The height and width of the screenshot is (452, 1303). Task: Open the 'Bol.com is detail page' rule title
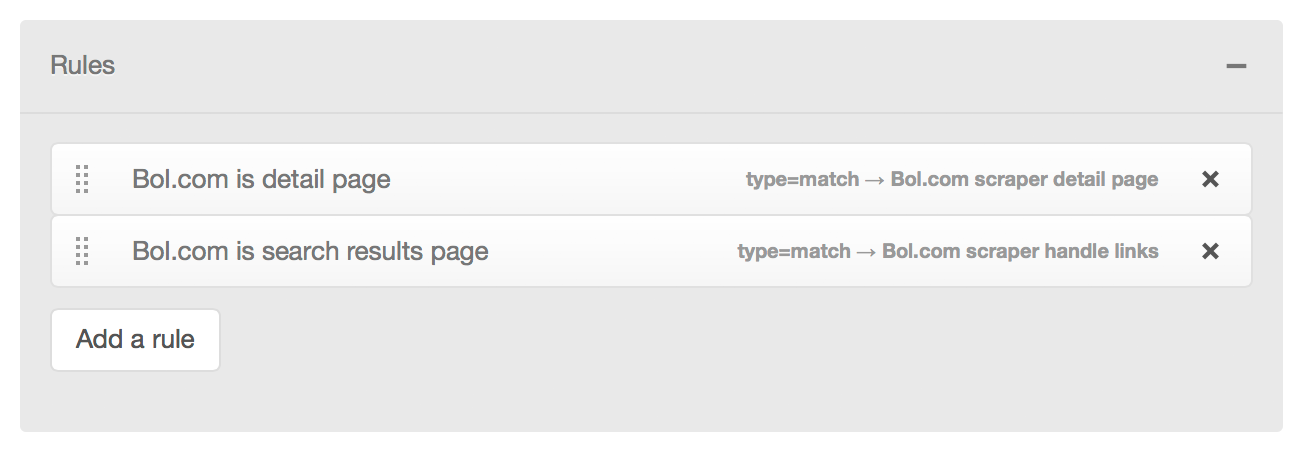tap(261, 180)
